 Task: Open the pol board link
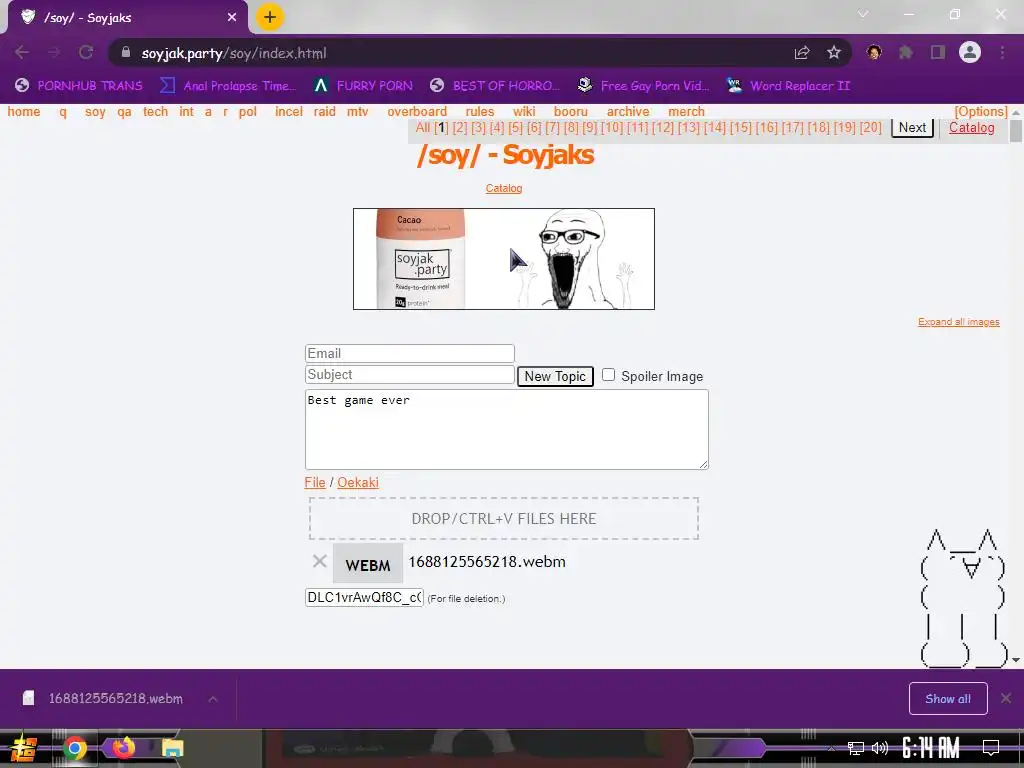pyautogui.click(x=248, y=112)
